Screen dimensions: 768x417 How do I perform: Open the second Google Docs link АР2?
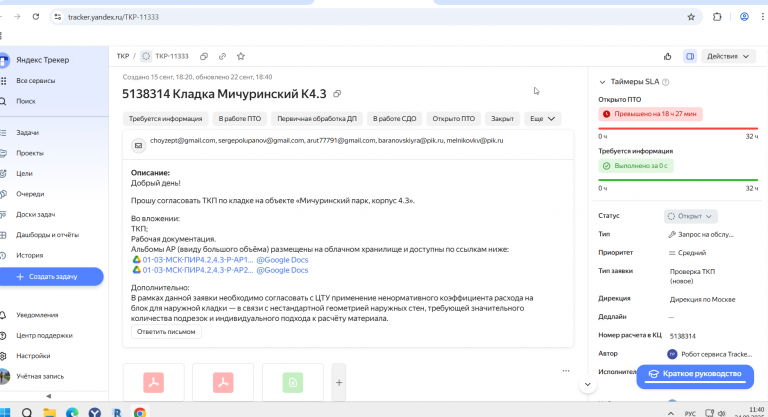pos(220,270)
